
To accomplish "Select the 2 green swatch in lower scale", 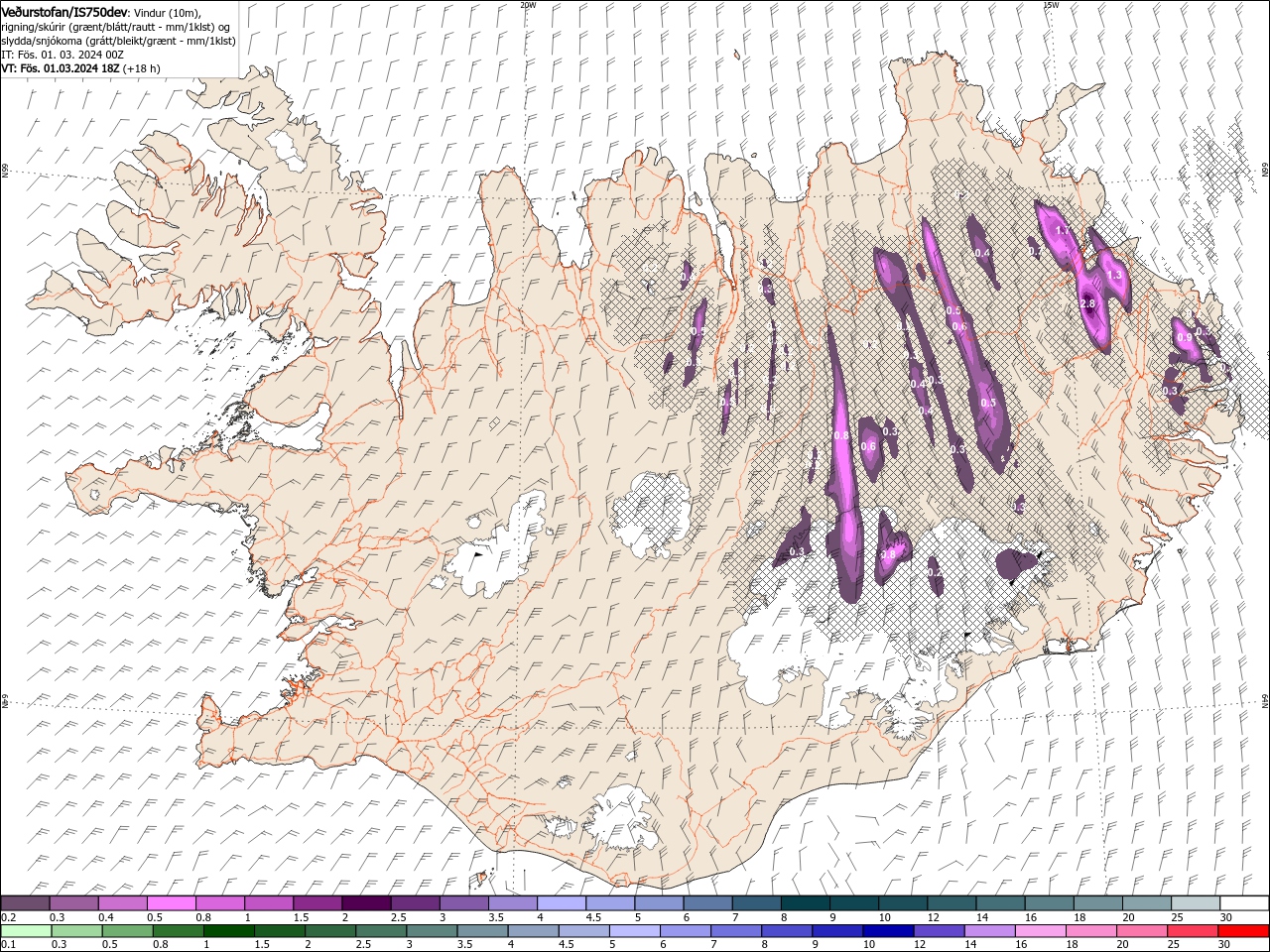I will click(330, 931).
